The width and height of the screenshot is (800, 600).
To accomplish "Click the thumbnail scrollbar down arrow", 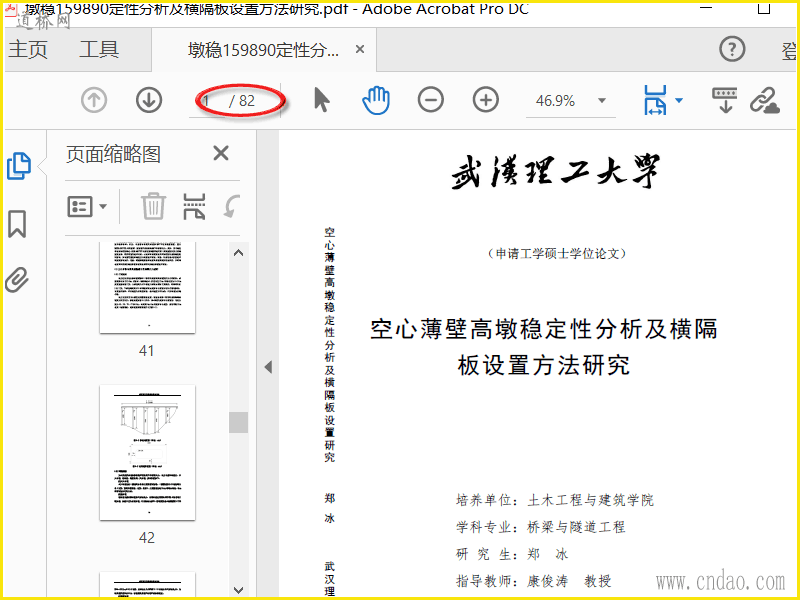I will (238, 590).
